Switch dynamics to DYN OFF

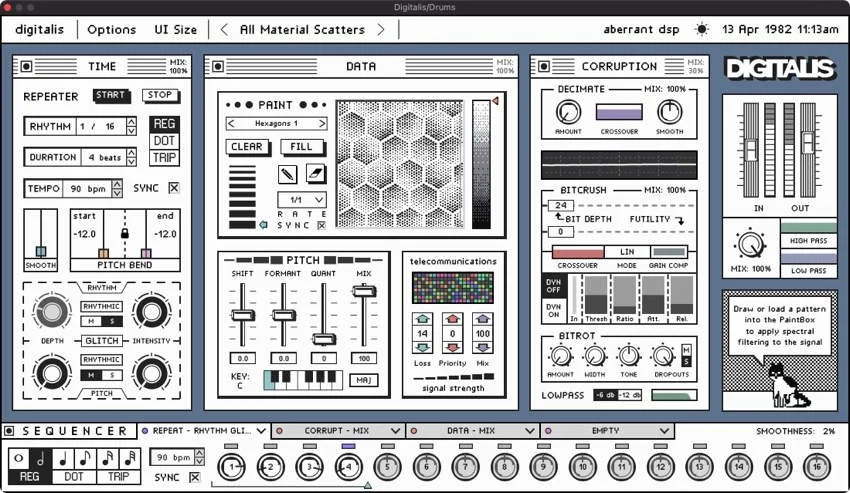click(553, 286)
